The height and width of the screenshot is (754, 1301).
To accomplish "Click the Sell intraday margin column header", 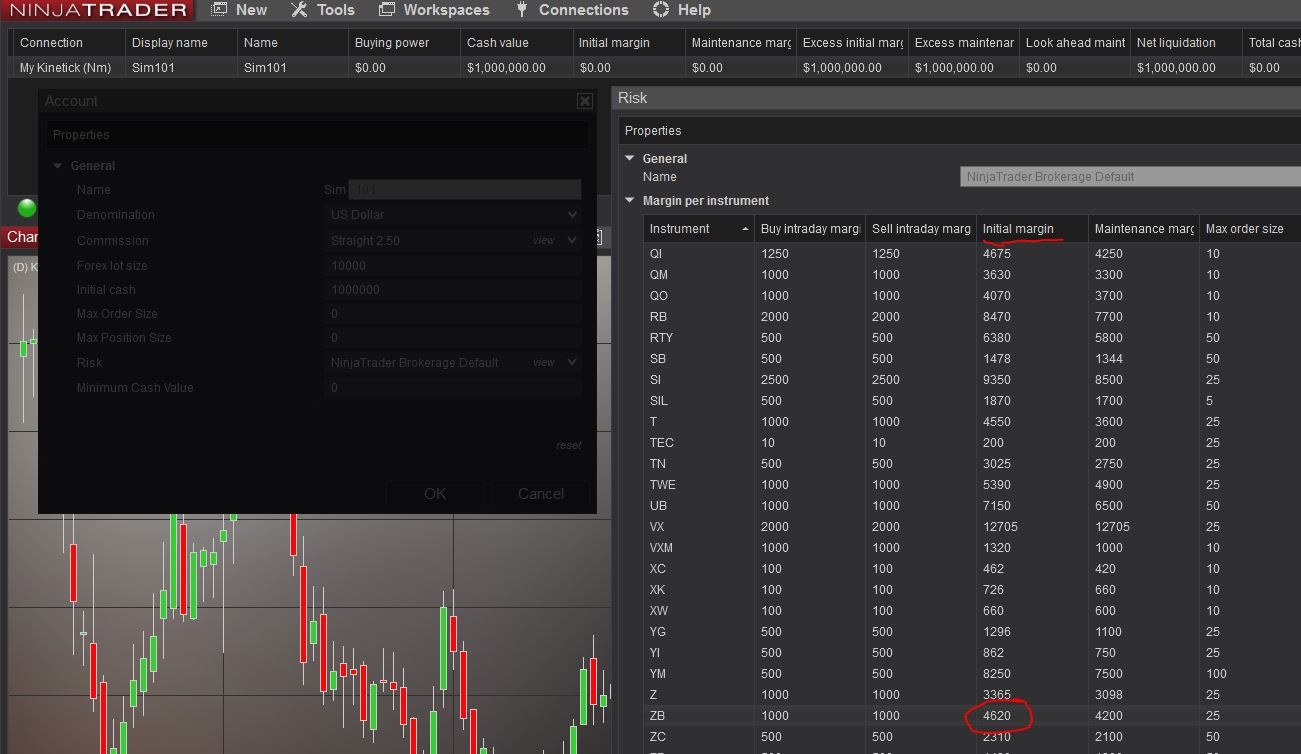I will (921, 229).
